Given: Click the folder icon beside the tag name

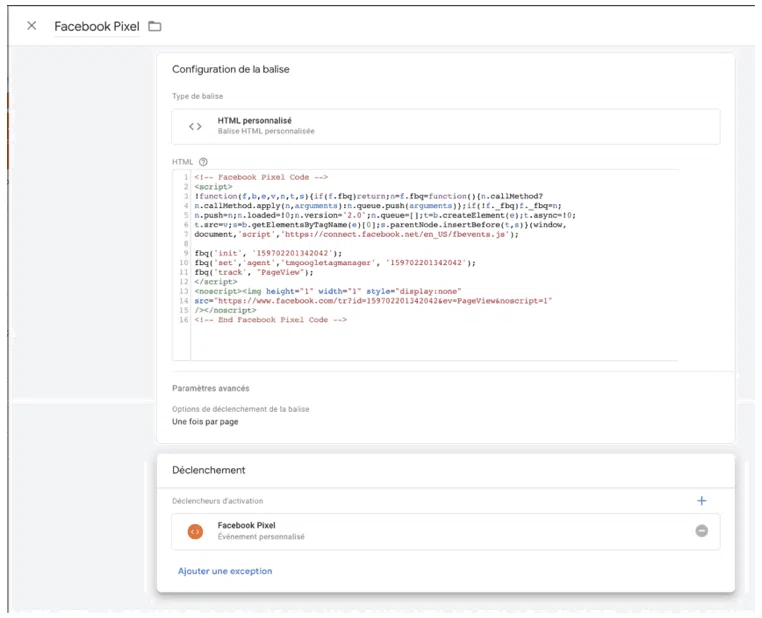Looking at the screenshot, I should 155,26.
